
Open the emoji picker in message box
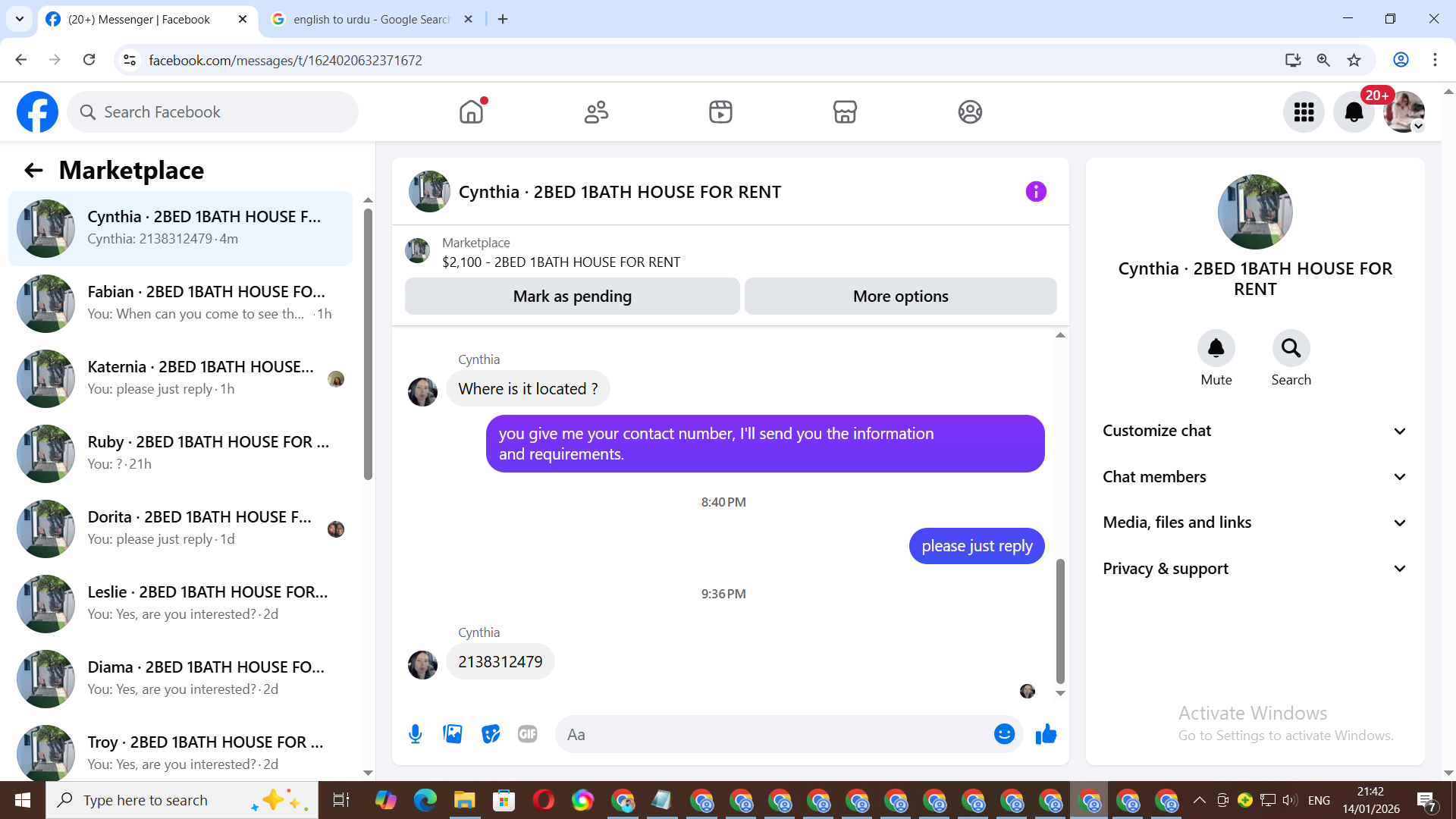(1004, 734)
